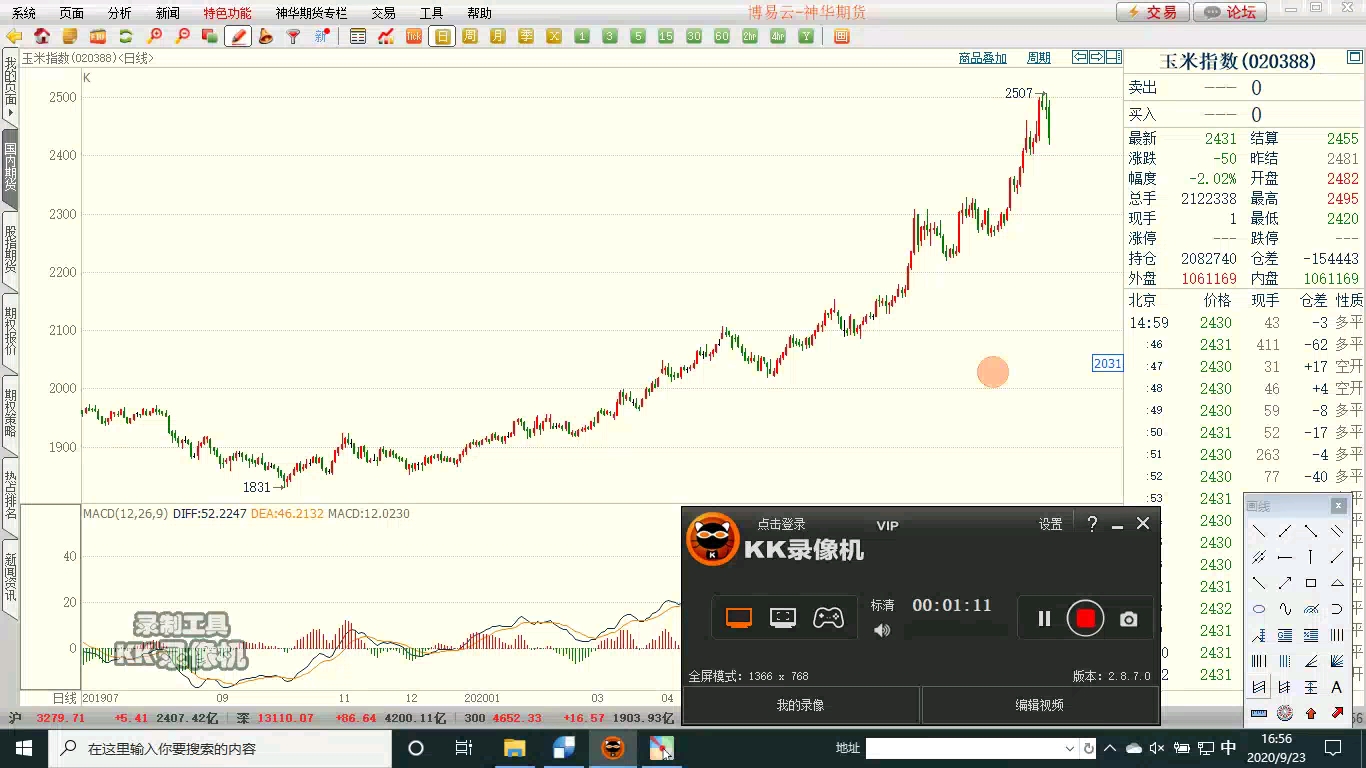
Task: Switch to tick chart period icon
Action: [414, 36]
